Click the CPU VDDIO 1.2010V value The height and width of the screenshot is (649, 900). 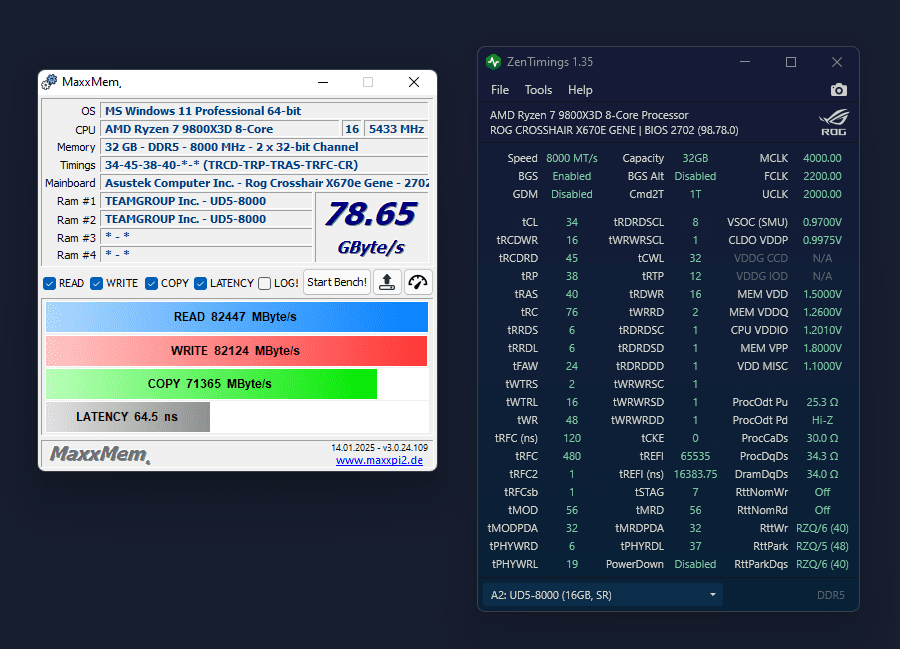point(823,331)
